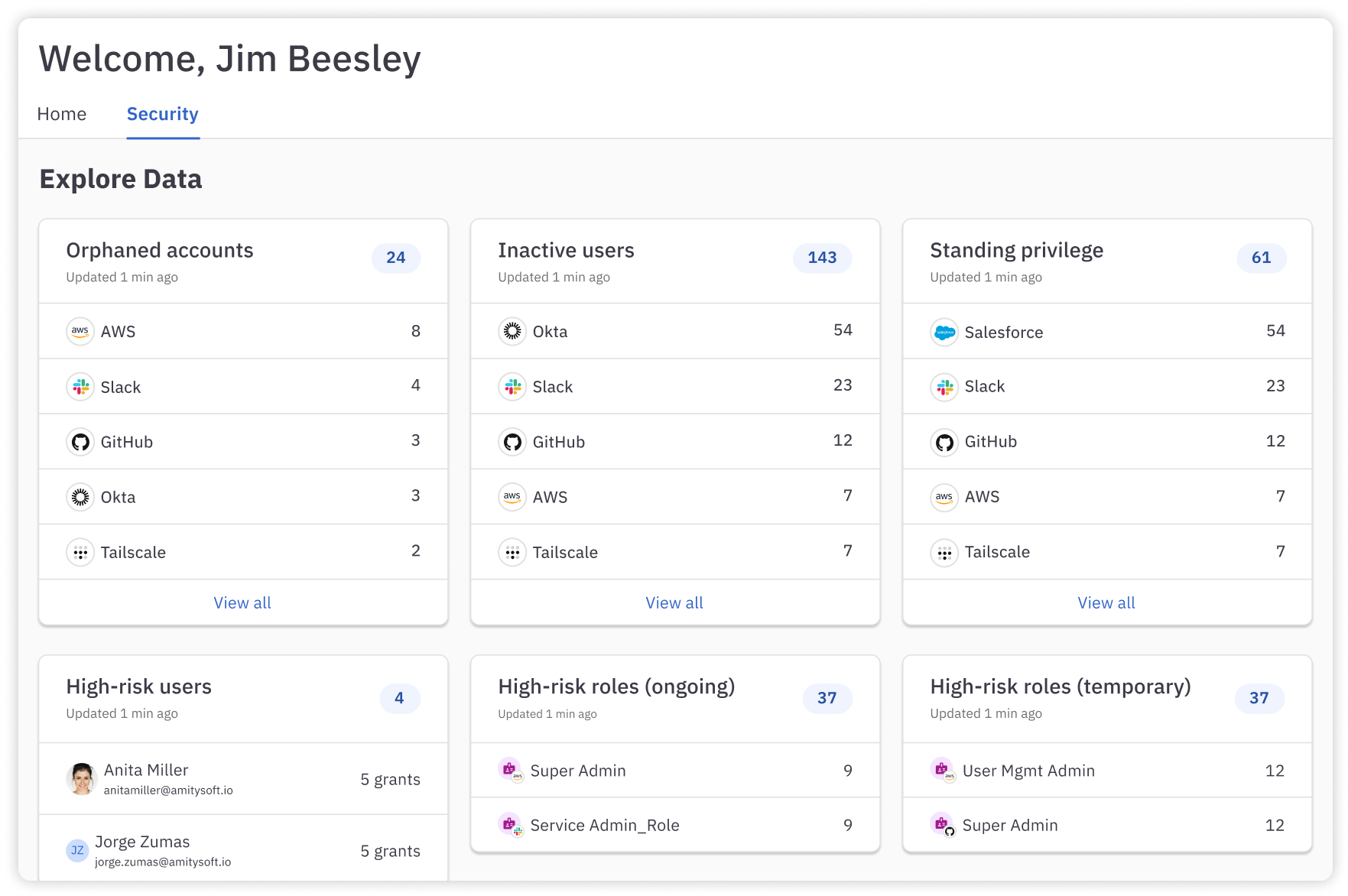This screenshot has width=1348, height=896.
Task: Click the AWS icon under Orphaned accounts
Action: (x=80, y=330)
